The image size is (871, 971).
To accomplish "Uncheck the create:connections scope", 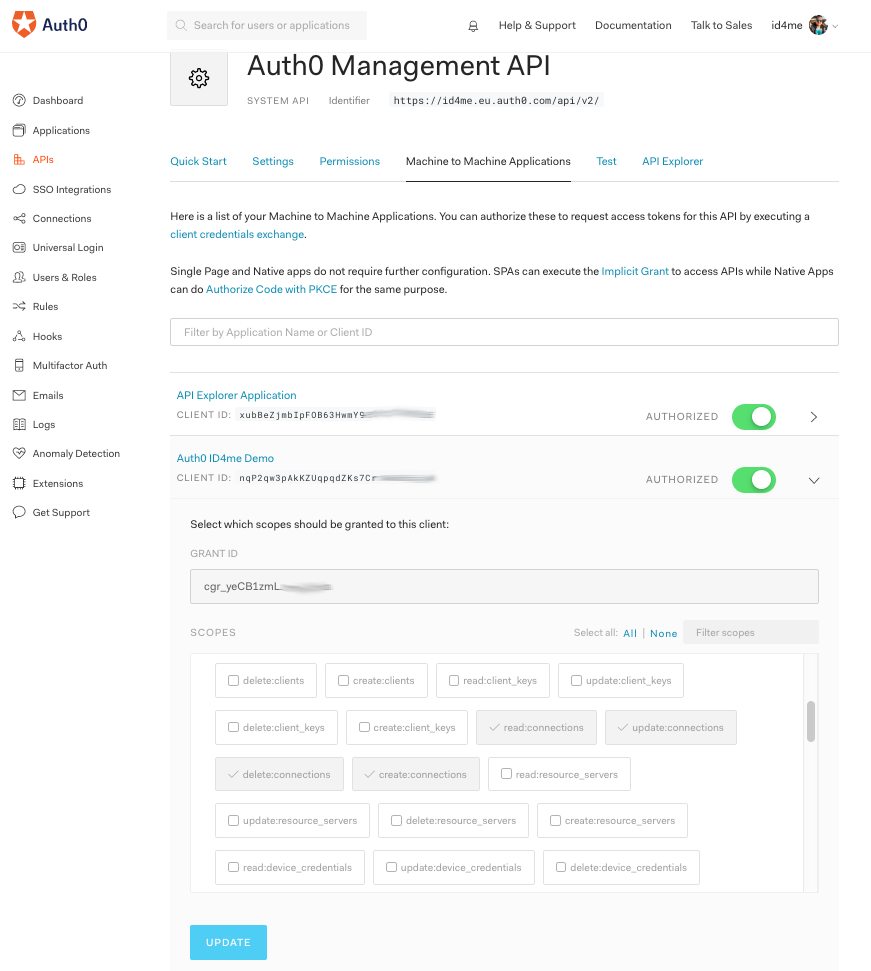I will pos(416,774).
